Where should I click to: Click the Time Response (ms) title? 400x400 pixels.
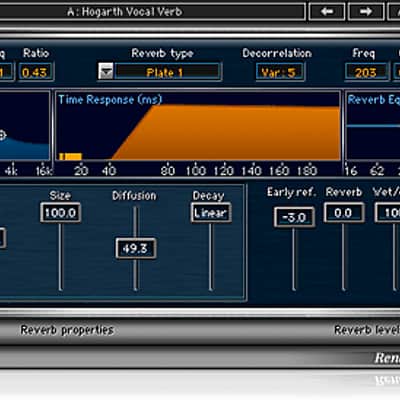tap(110, 99)
